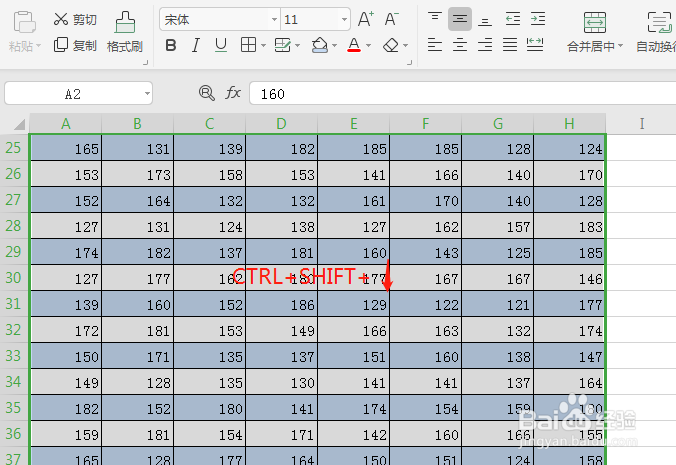Click the fx insert function button
This screenshot has width=676, height=465.
233,93
